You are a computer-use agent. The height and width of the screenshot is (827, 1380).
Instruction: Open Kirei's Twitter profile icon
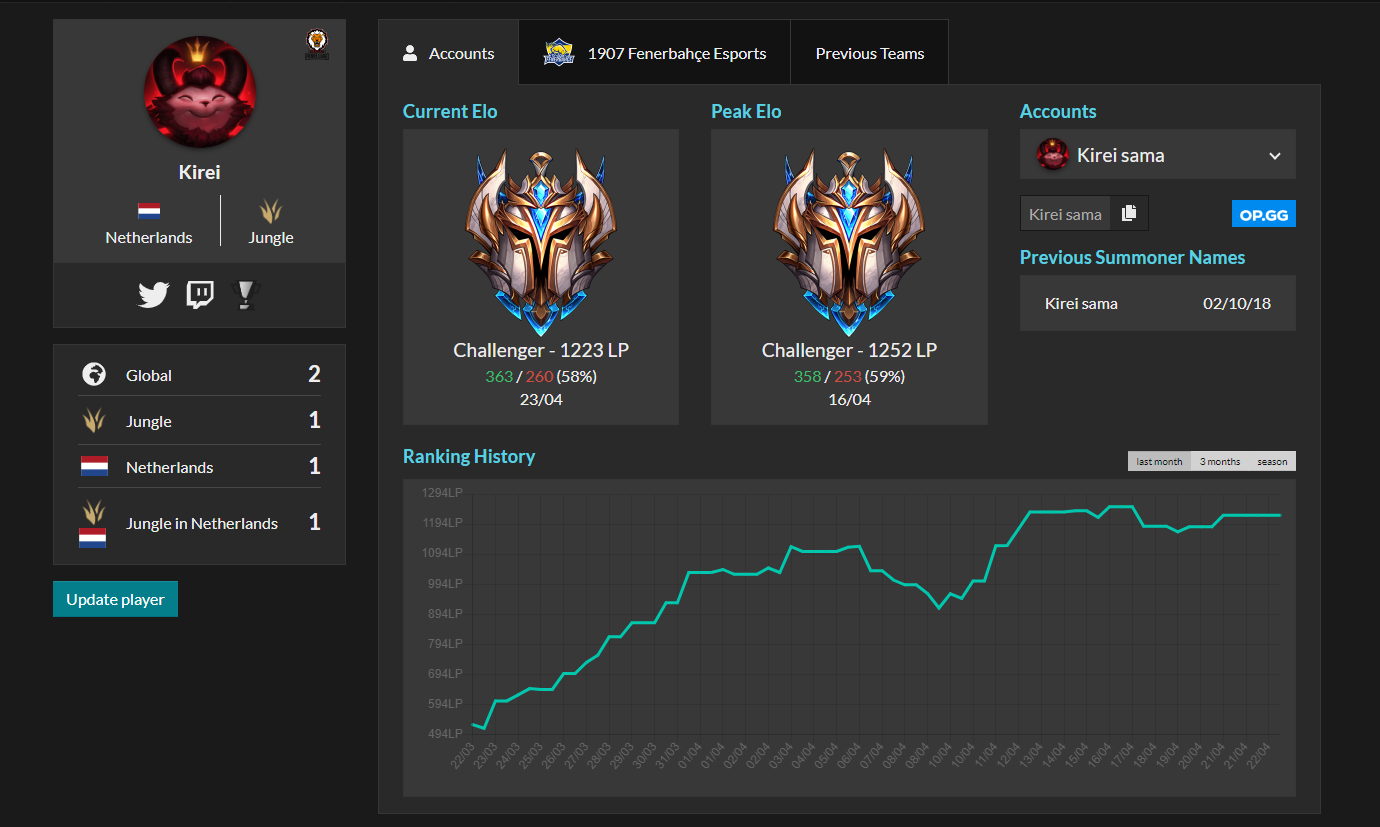pyautogui.click(x=154, y=295)
